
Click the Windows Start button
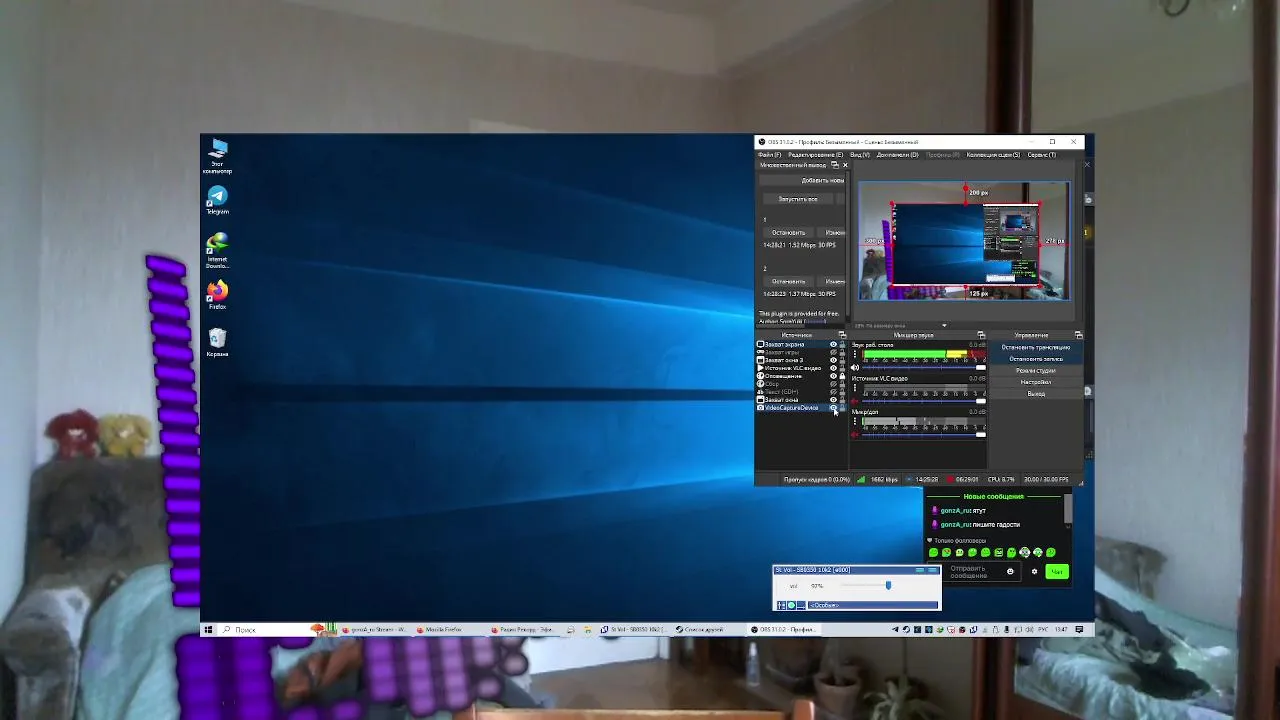[x=208, y=629]
